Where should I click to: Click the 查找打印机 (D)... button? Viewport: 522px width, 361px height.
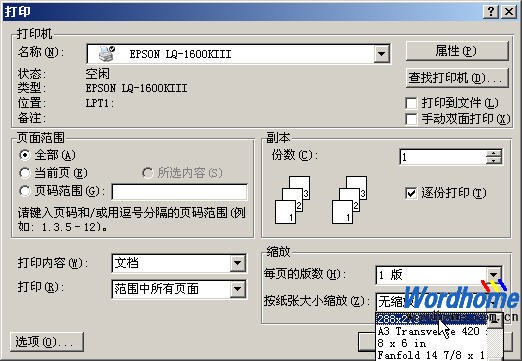pos(457,78)
